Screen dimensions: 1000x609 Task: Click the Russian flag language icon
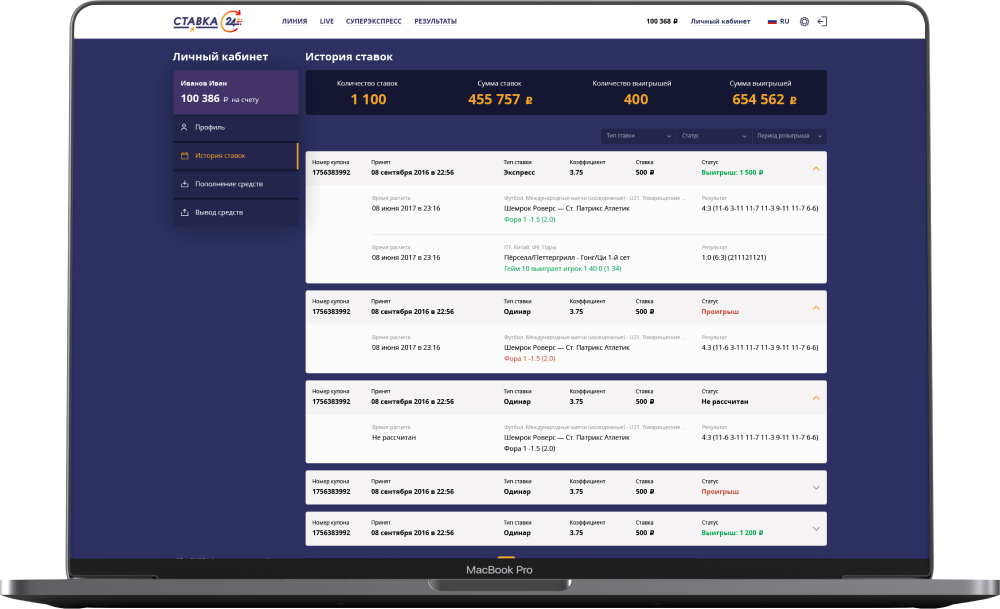pos(772,21)
